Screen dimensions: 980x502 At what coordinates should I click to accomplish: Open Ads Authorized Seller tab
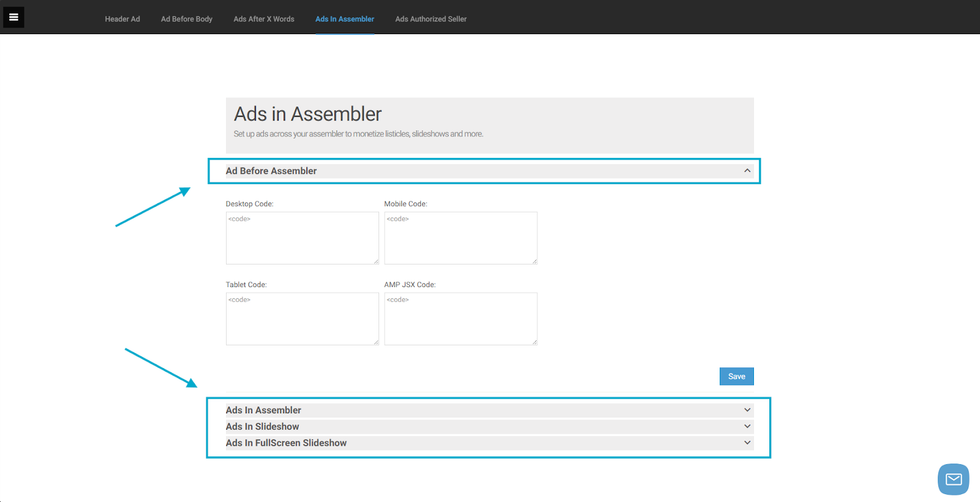point(430,19)
